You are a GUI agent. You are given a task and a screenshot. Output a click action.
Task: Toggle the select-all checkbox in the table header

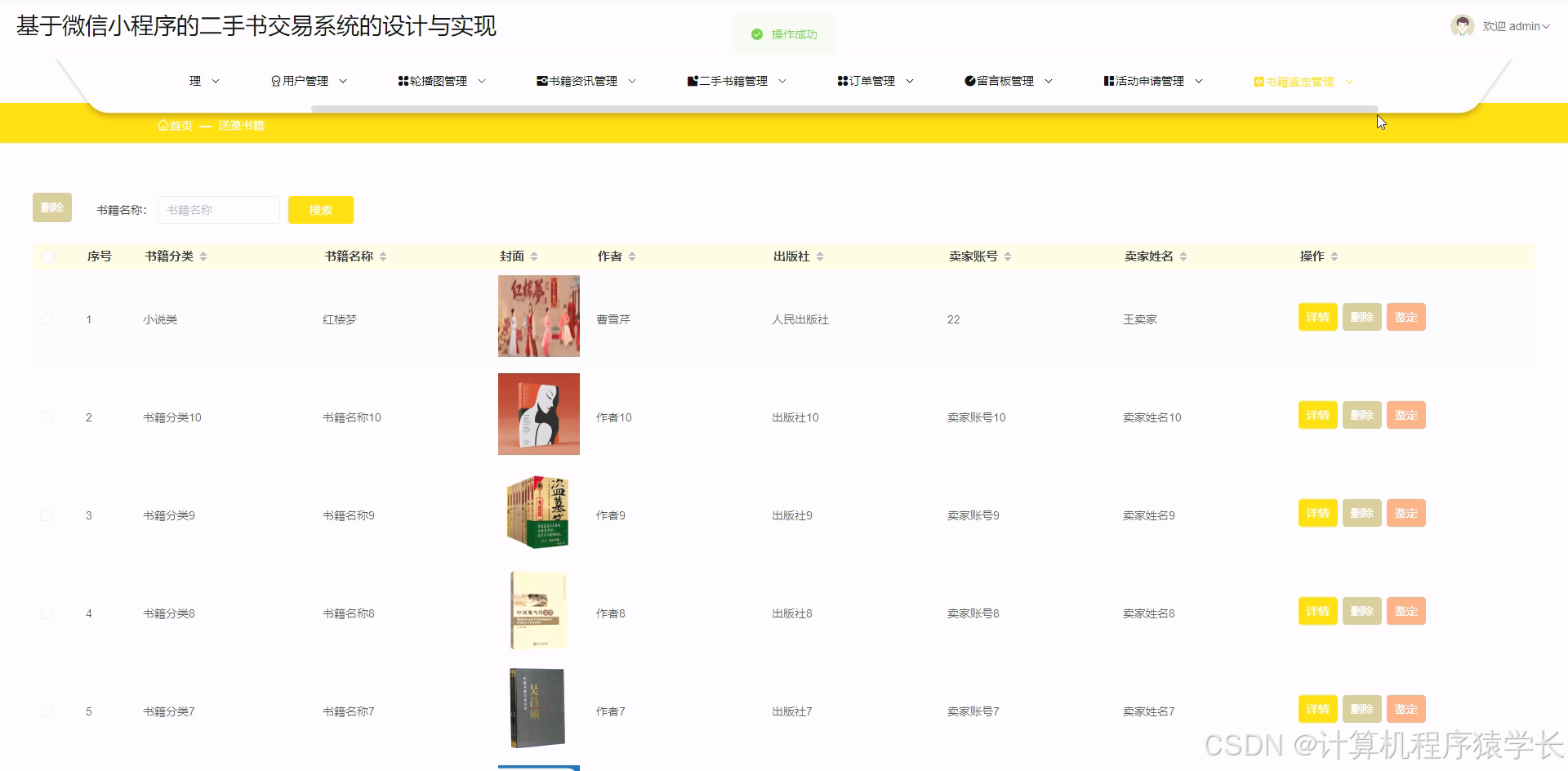coord(48,256)
